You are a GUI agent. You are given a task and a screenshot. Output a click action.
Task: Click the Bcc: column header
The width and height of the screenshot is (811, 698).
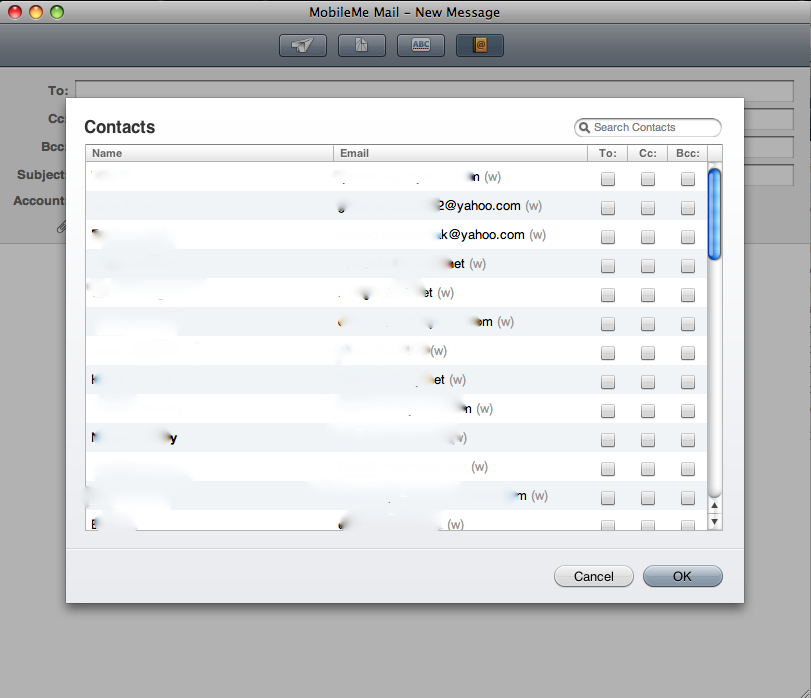click(x=687, y=153)
